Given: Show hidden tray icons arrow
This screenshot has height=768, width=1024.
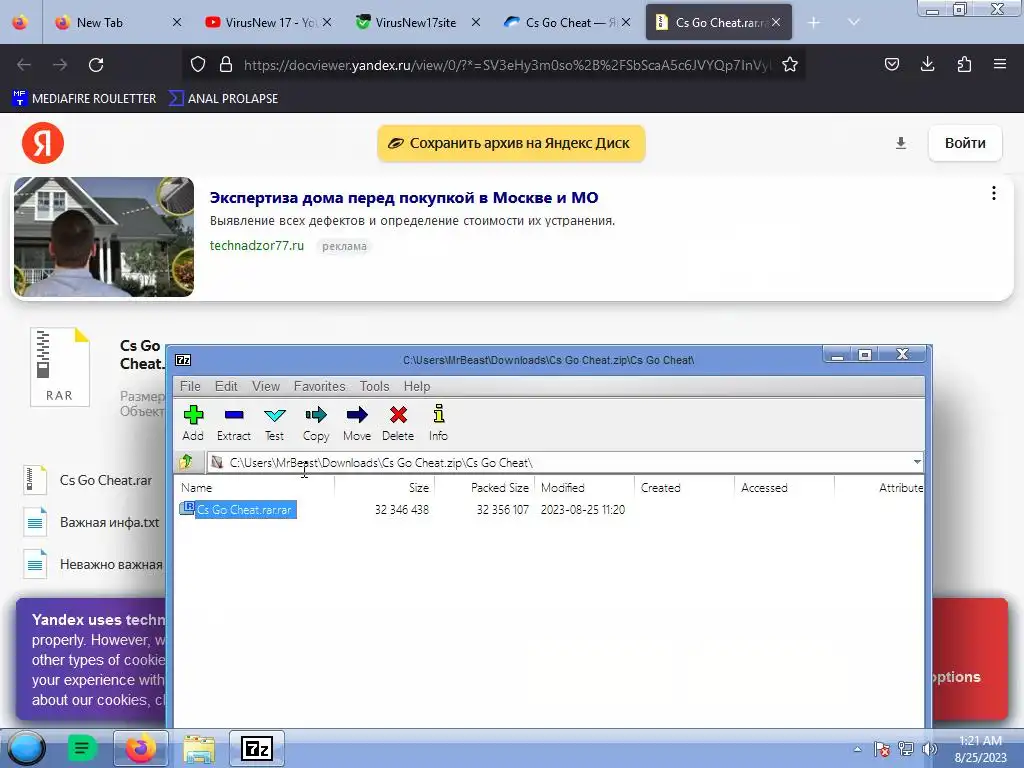Looking at the screenshot, I should coord(857,749).
